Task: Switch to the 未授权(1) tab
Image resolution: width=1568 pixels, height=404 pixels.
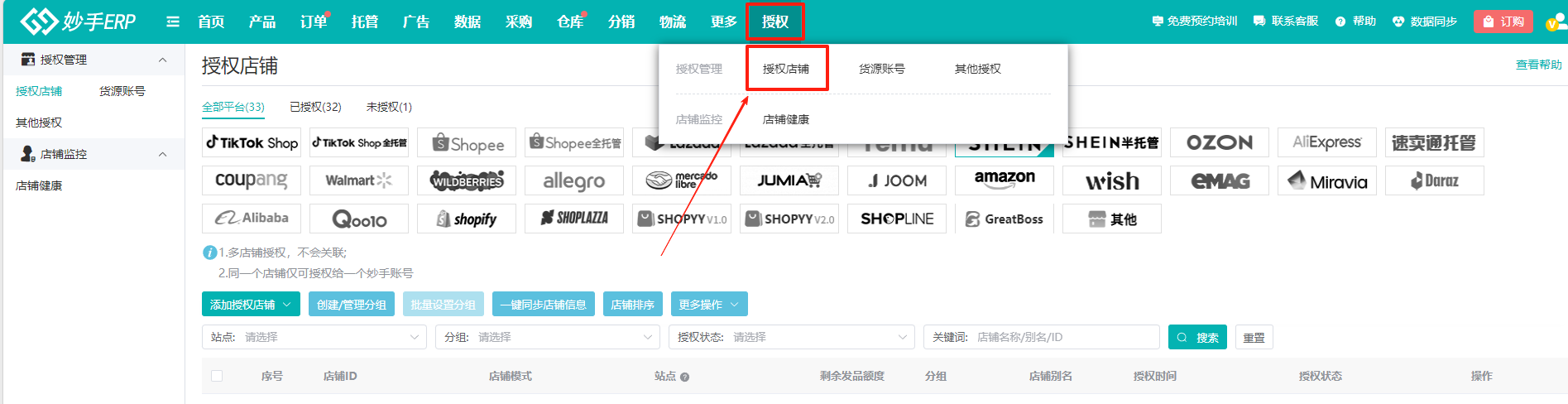Action: pyautogui.click(x=389, y=107)
